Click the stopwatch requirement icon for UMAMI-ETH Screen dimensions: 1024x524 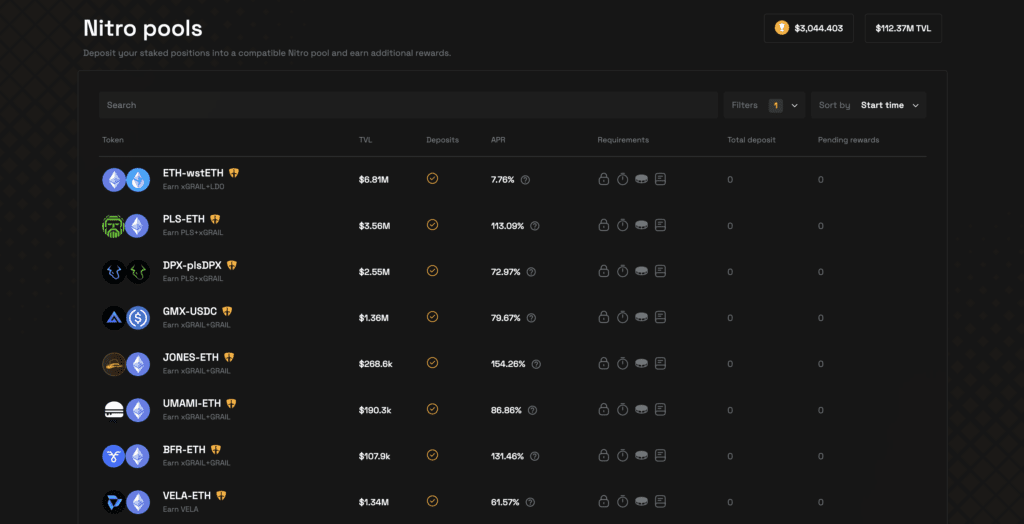pos(622,409)
